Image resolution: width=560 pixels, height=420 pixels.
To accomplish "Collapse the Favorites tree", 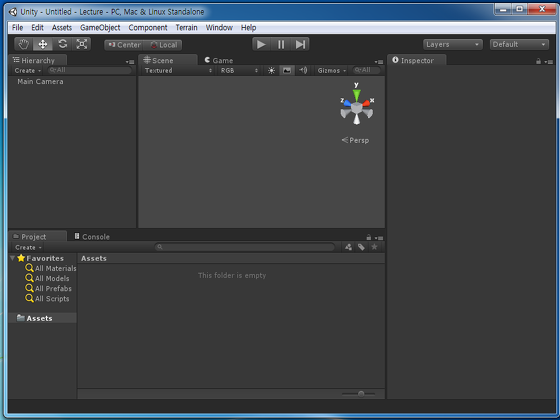I will (12, 258).
